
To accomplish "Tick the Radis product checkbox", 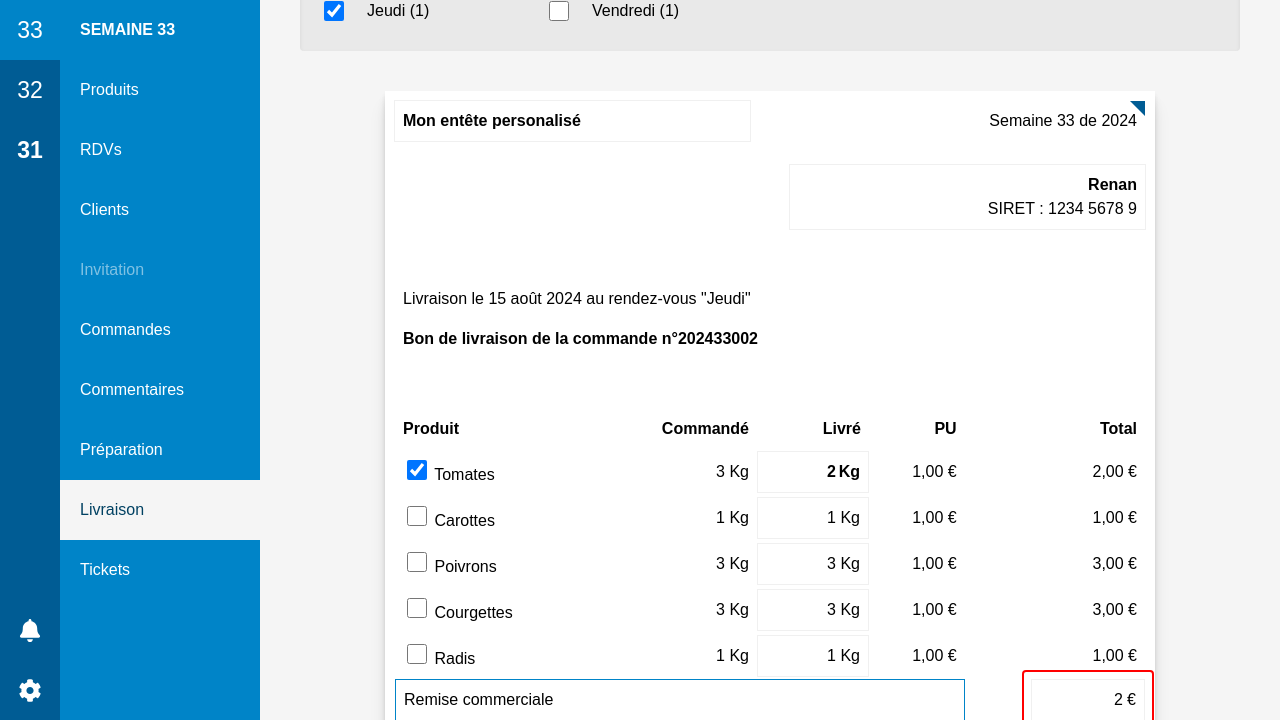I will [x=417, y=654].
